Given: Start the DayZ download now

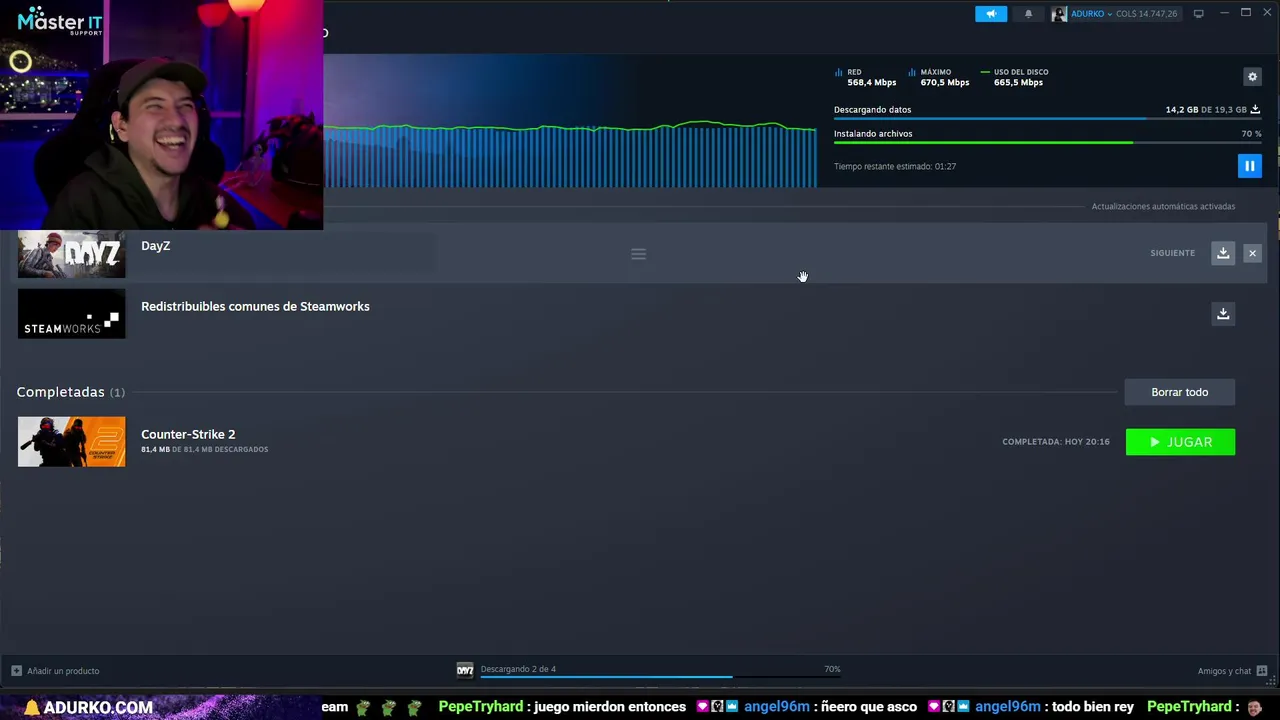Looking at the screenshot, I should pos(1222,253).
